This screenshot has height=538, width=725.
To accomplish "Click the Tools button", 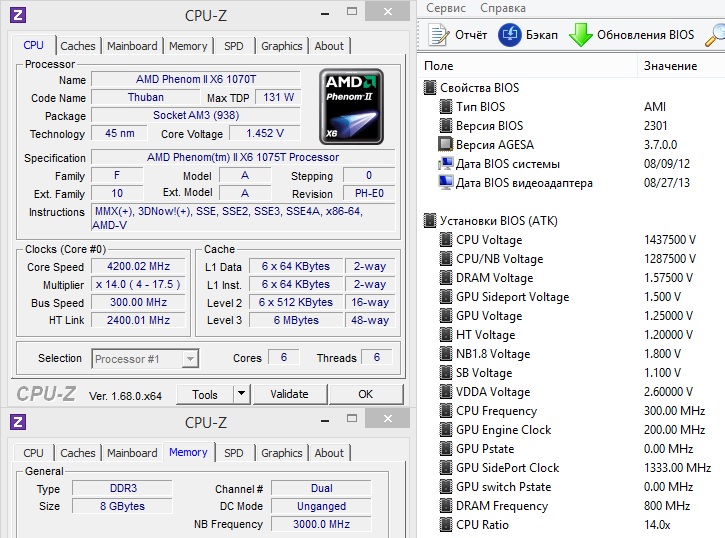I will click(205, 394).
